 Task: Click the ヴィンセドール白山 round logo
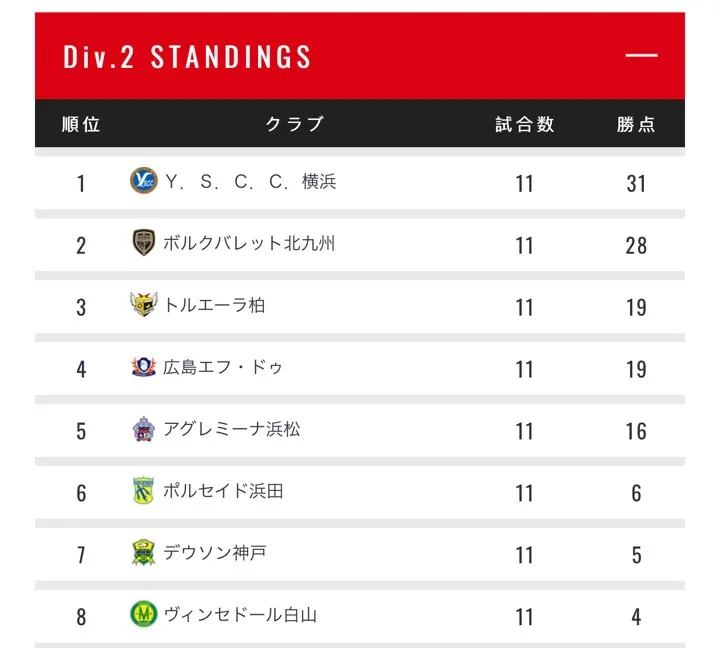click(144, 614)
